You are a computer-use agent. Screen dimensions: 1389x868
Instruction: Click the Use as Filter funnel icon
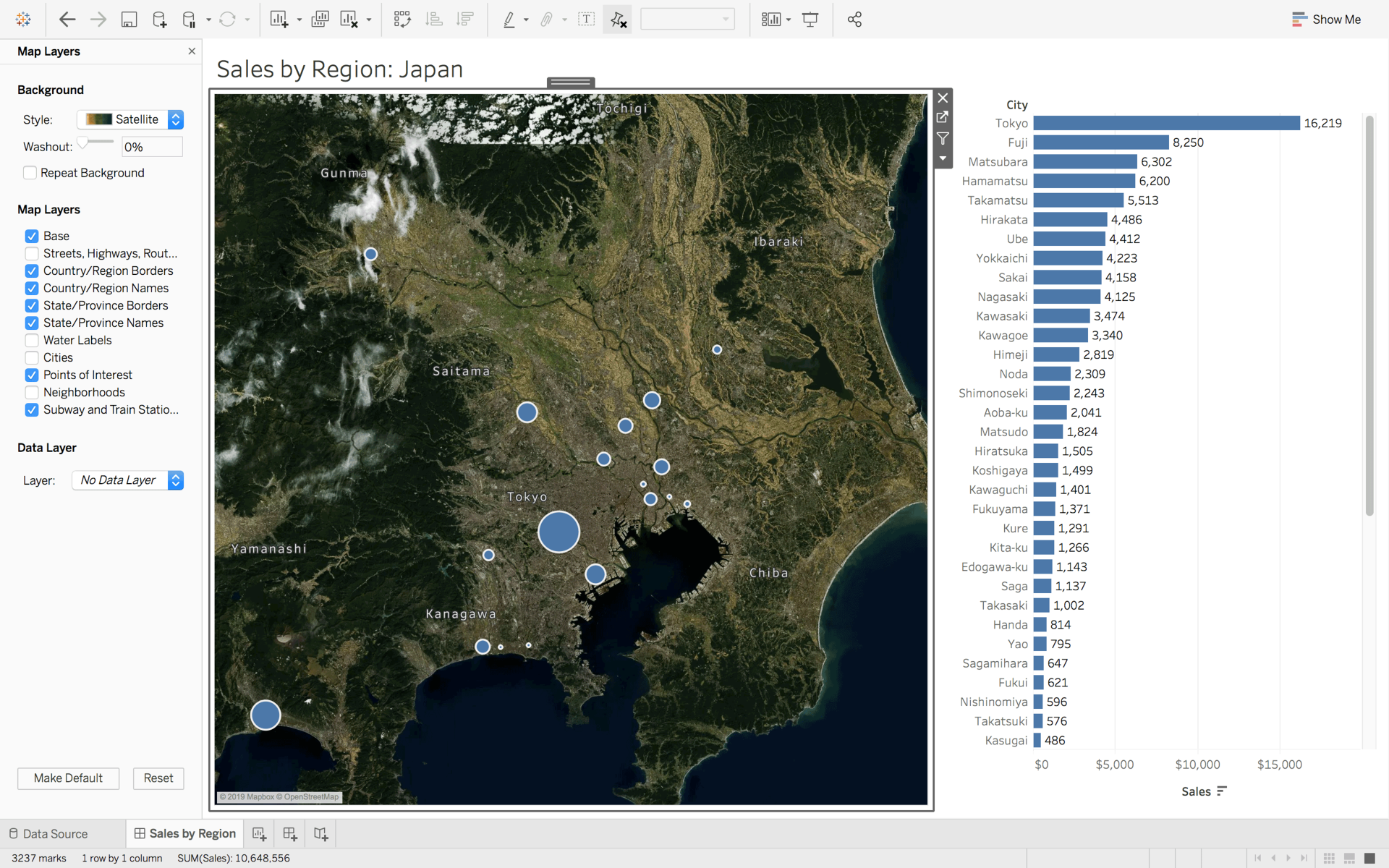click(x=943, y=138)
